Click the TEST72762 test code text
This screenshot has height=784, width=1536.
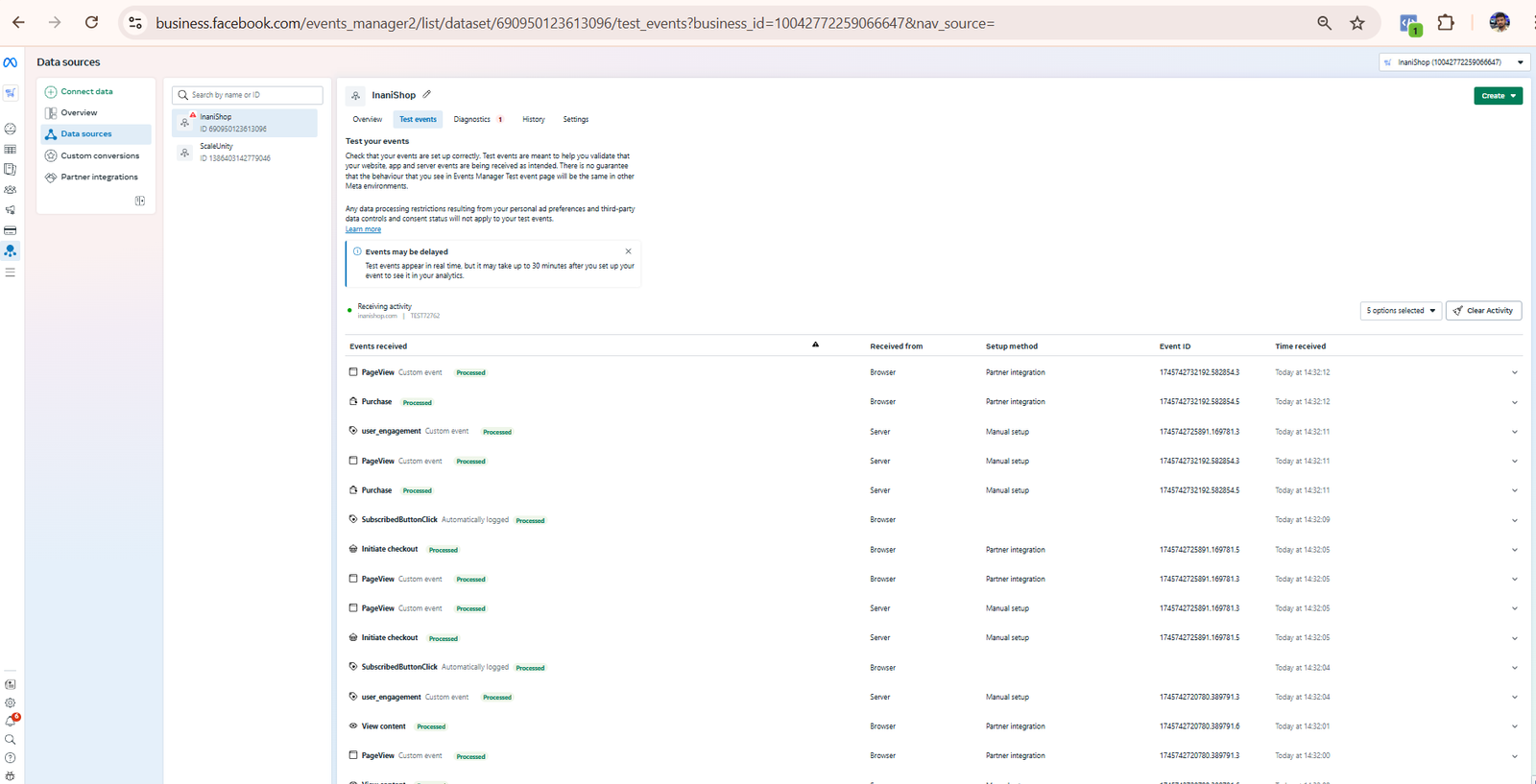point(425,316)
